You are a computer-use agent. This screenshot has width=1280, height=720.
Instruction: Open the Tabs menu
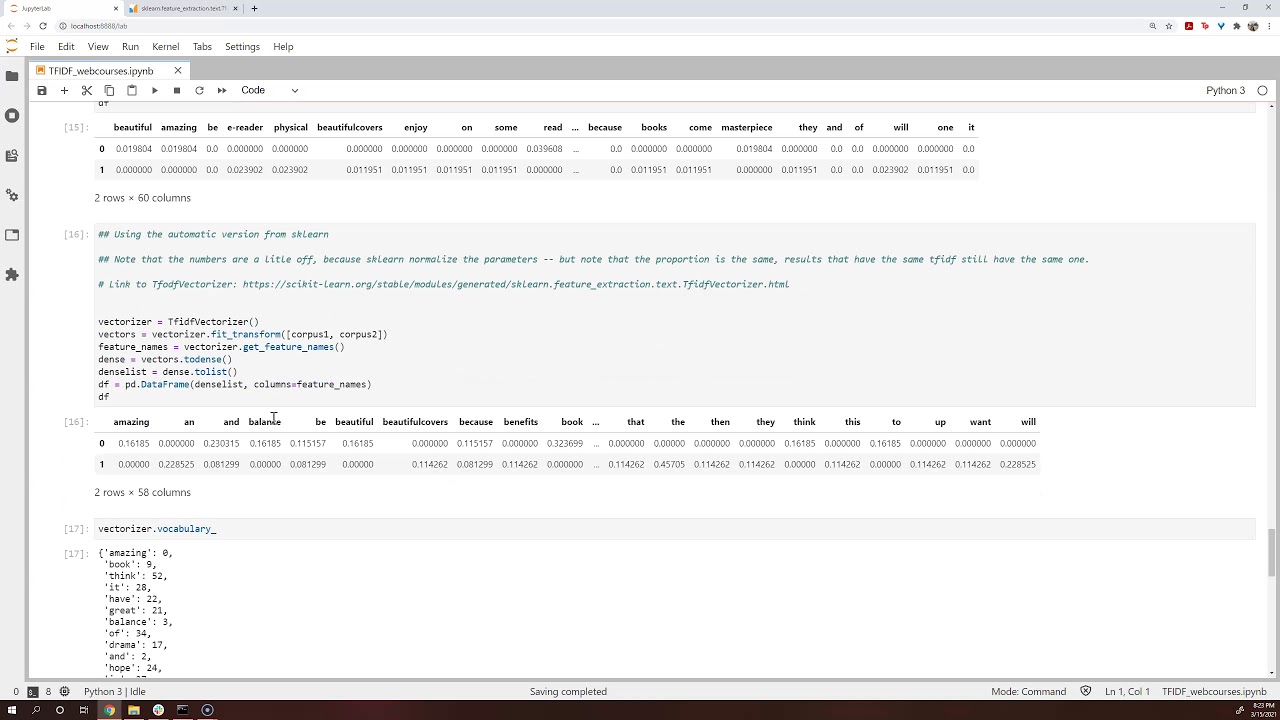(x=202, y=46)
